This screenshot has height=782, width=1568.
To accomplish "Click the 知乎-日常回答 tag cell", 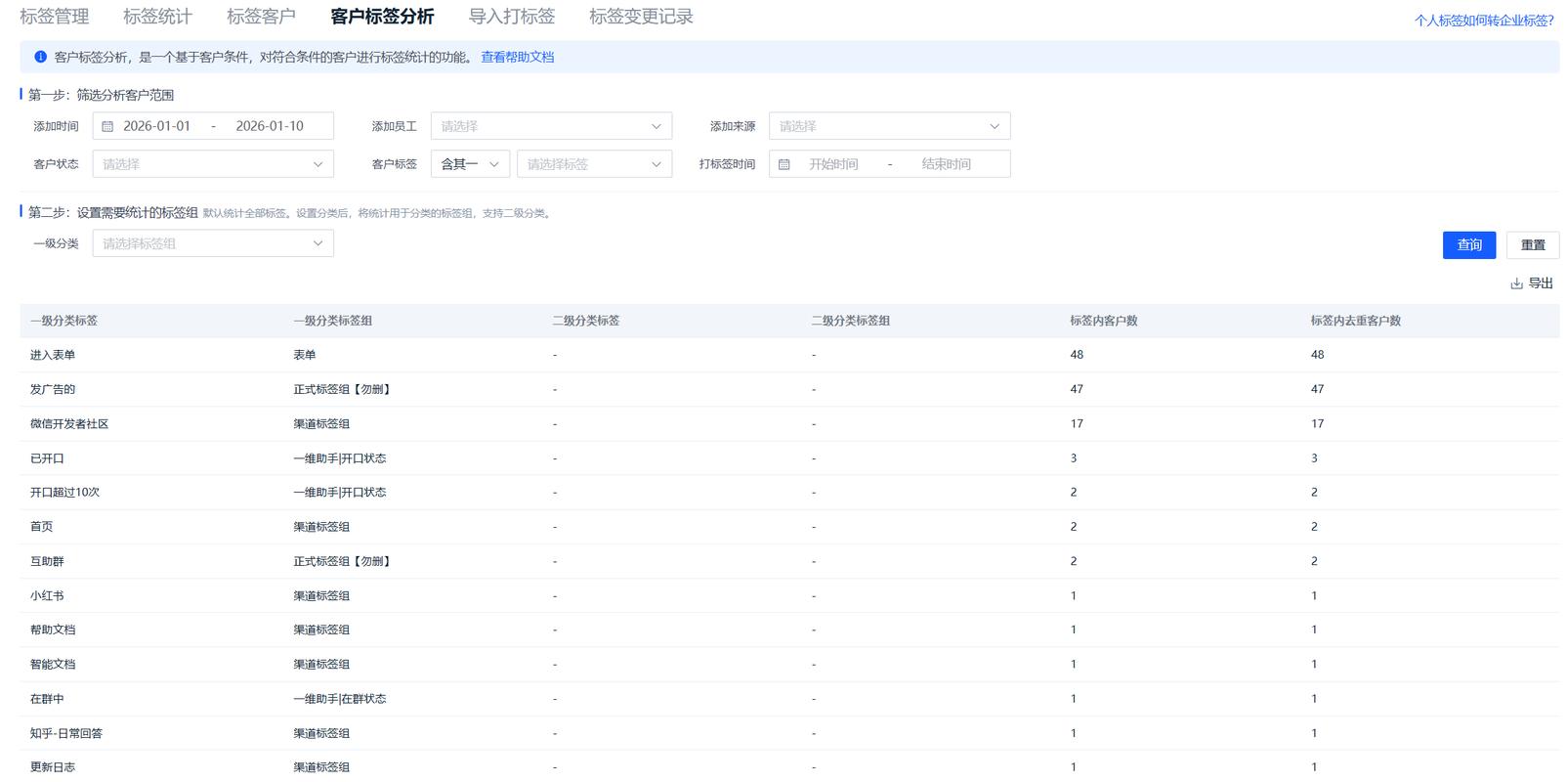I will point(66,733).
